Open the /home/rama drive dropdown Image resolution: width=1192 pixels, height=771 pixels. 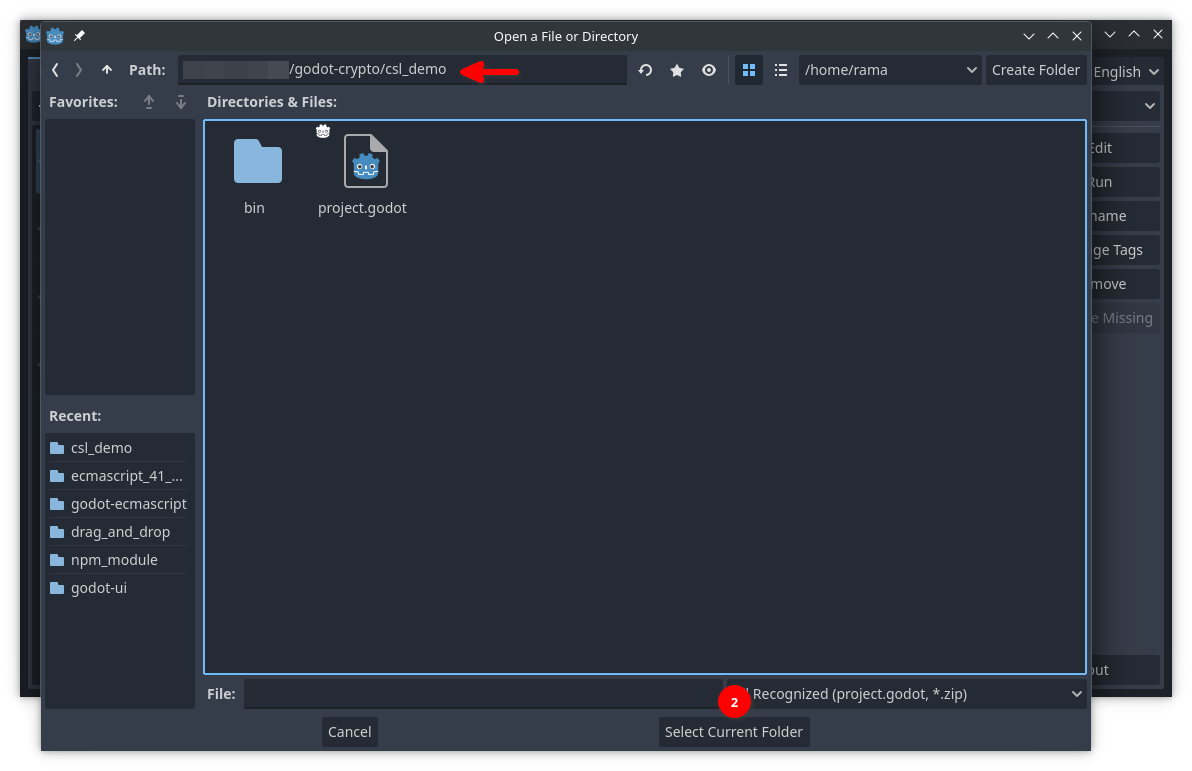889,70
